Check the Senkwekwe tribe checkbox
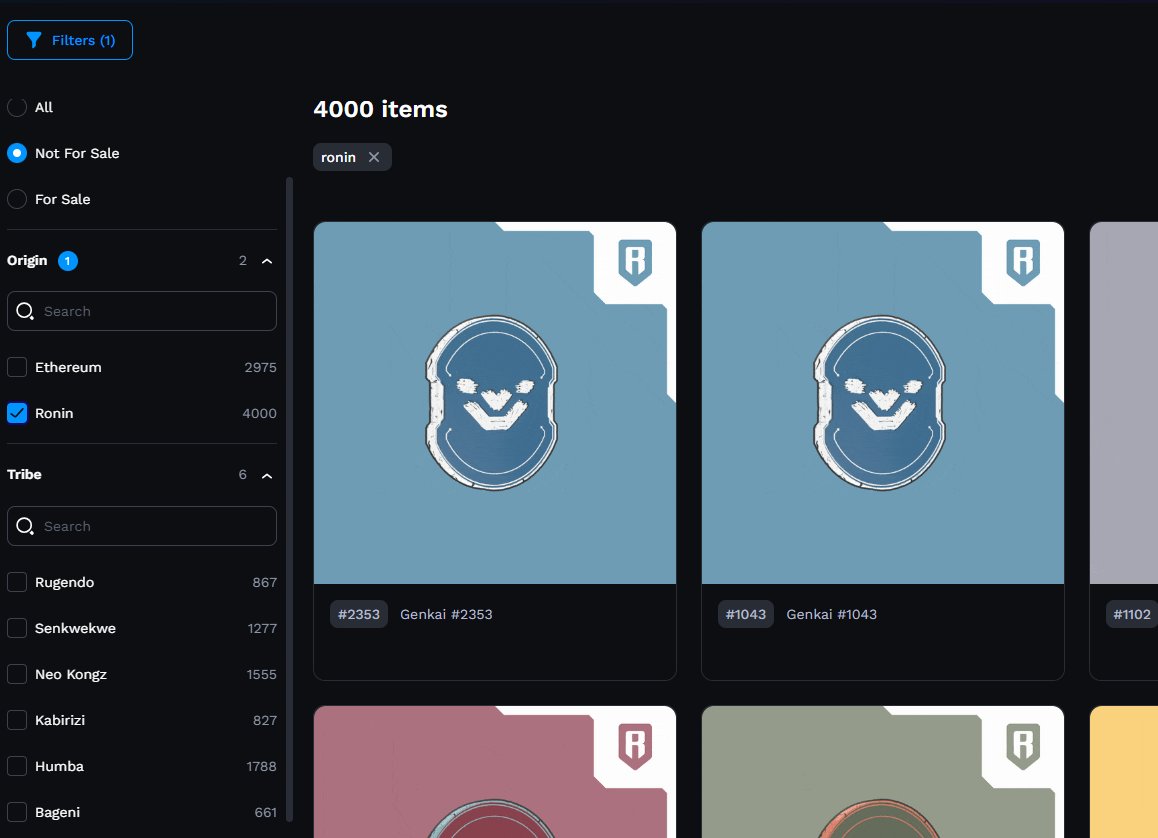 (17, 628)
